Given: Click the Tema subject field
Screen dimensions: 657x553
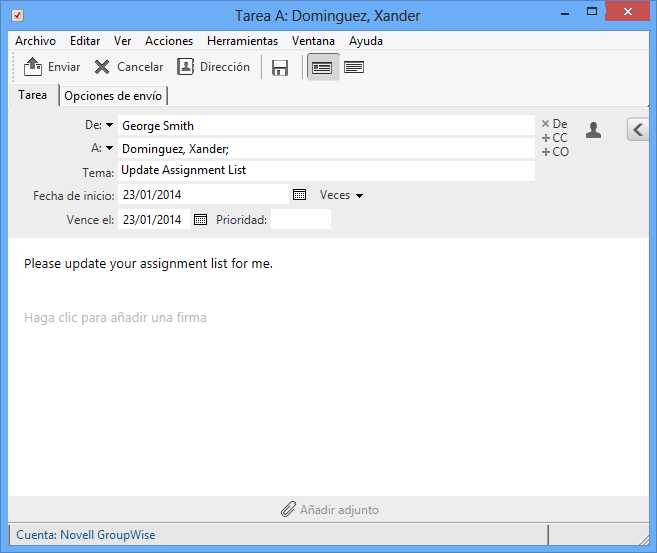Looking at the screenshot, I should (326, 171).
